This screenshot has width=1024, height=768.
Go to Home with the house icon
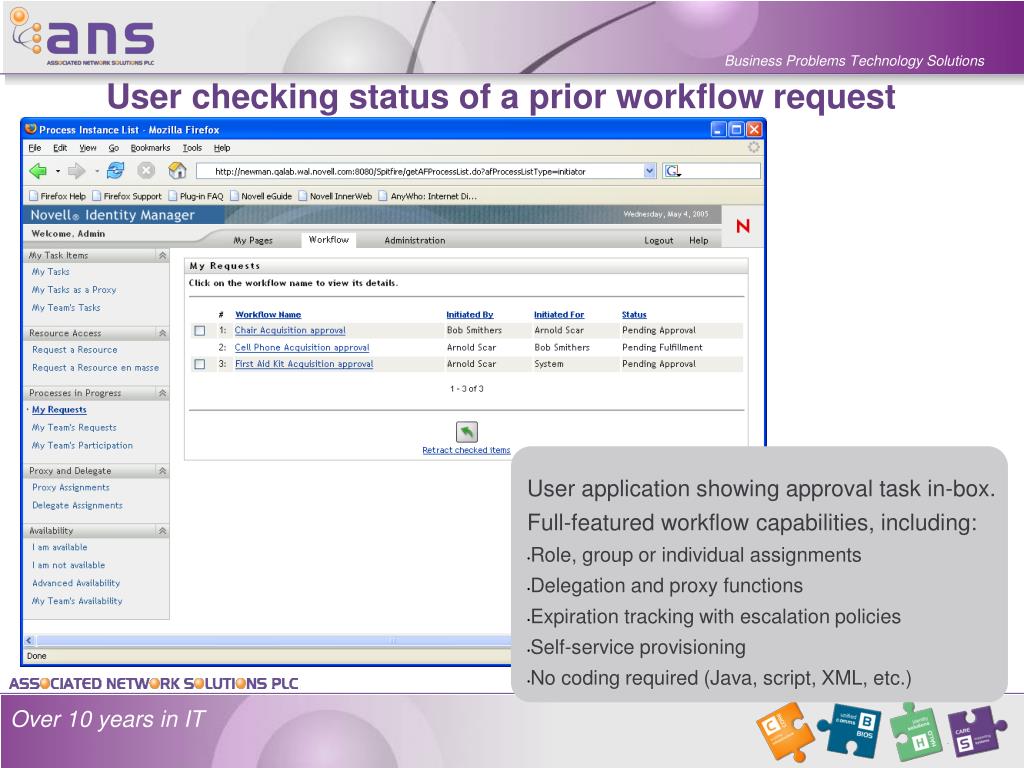coord(177,170)
